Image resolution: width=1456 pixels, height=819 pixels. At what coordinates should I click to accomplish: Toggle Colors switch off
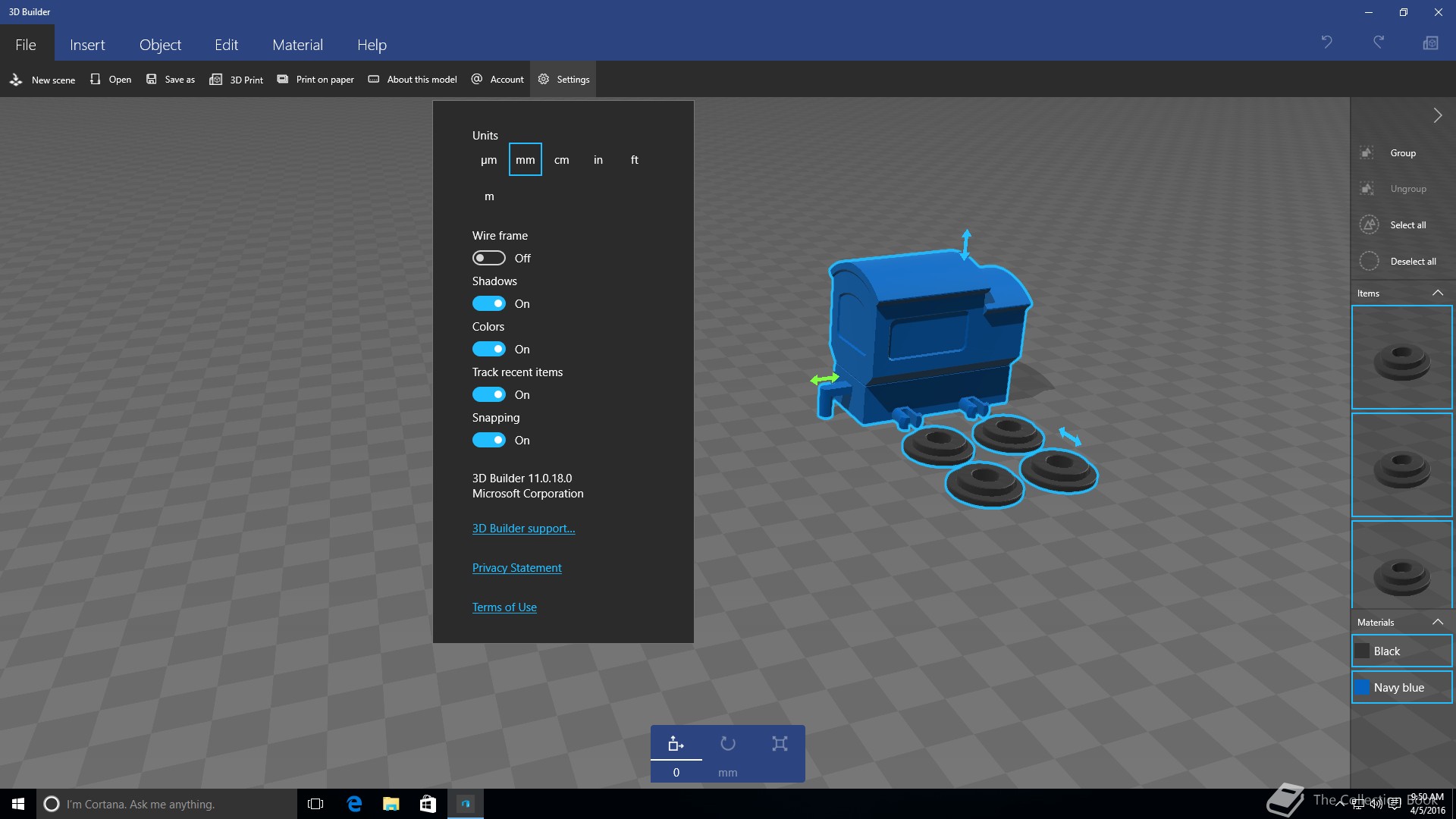pos(488,349)
